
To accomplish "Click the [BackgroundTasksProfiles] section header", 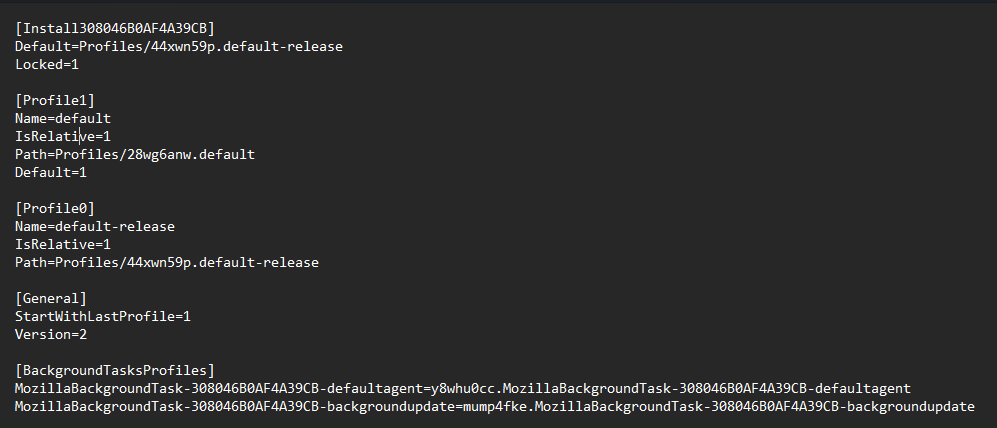I will point(114,370).
